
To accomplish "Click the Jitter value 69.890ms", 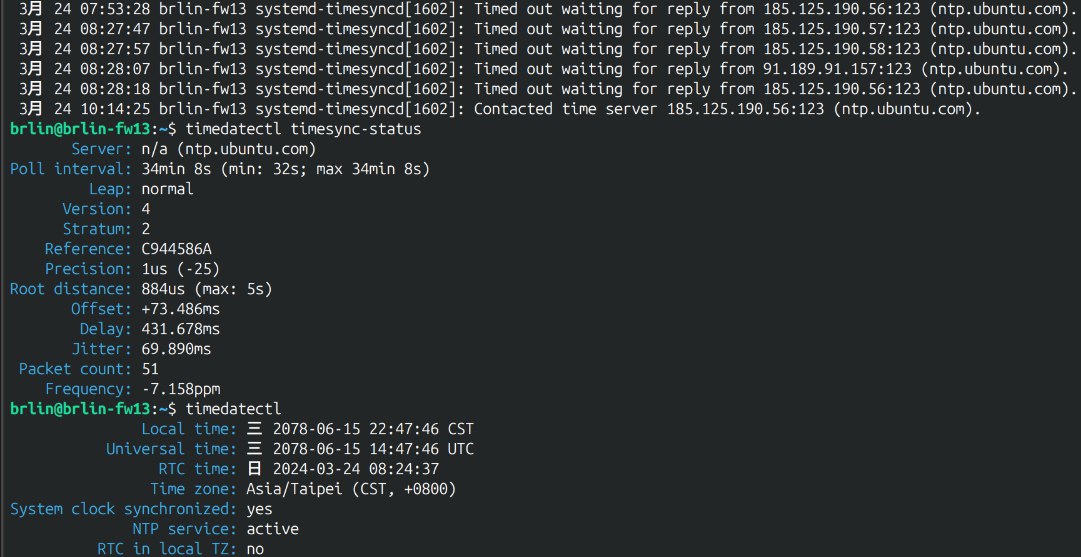I will point(176,349).
